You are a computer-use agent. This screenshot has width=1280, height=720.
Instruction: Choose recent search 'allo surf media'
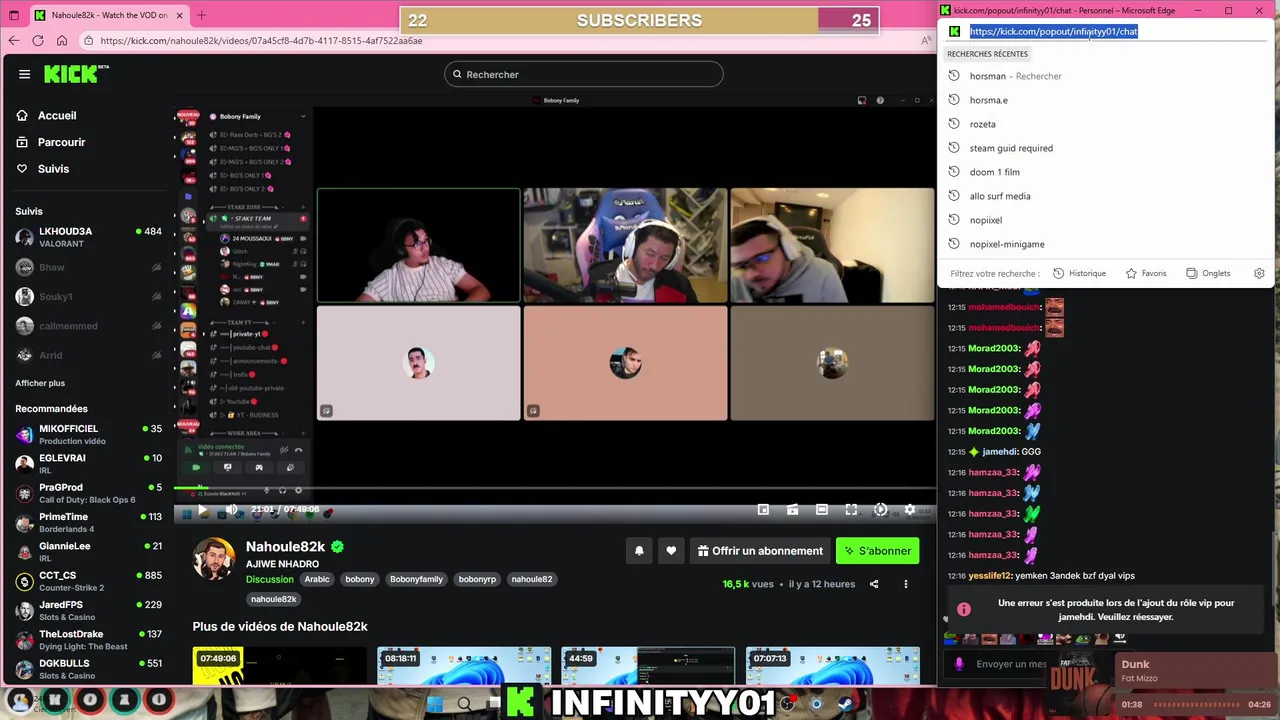1106,196
